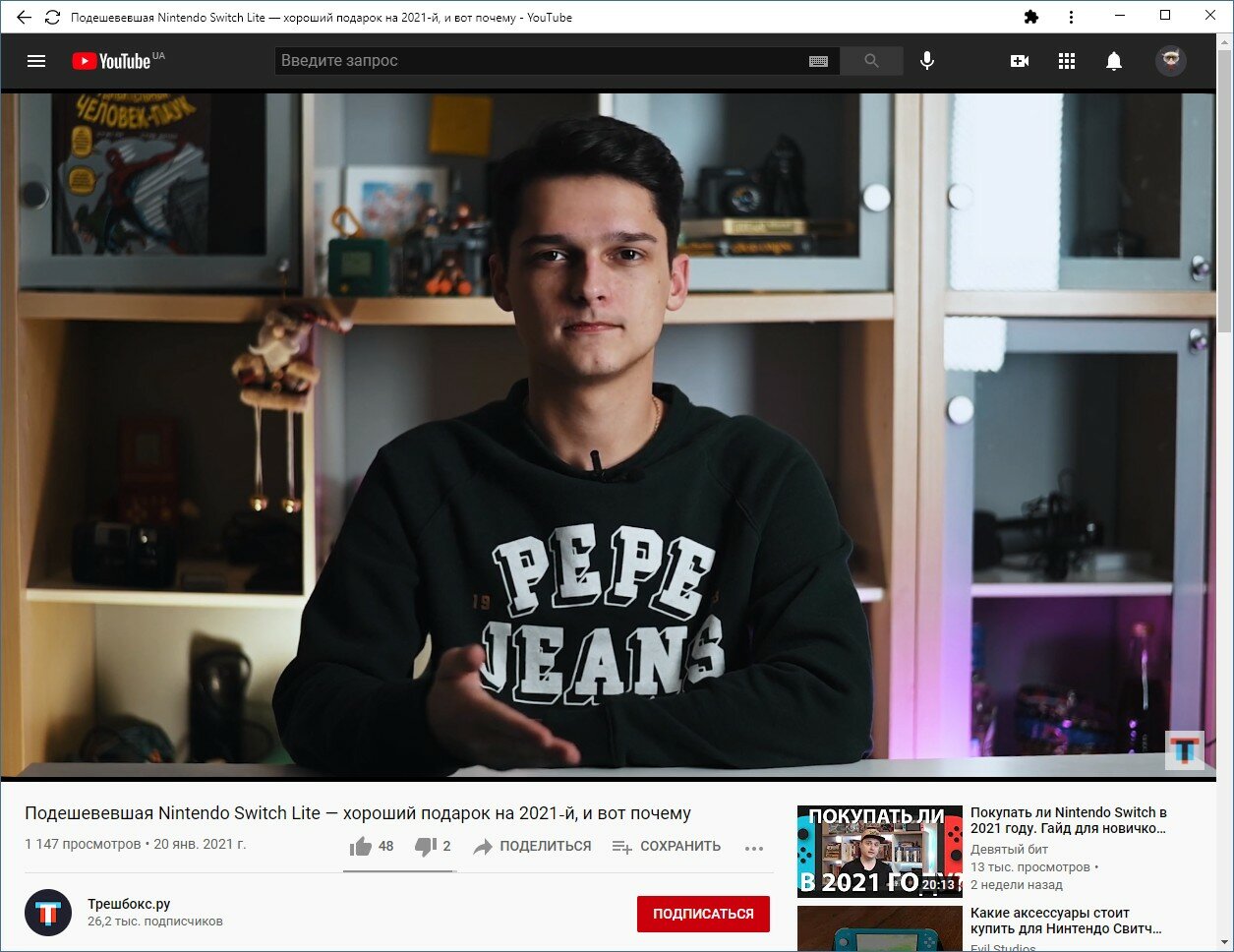Subscribe with the ПОДПИСАТЬСЯ button
Image resolution: width=1234 pixels, height=952 pixels.
703,914
